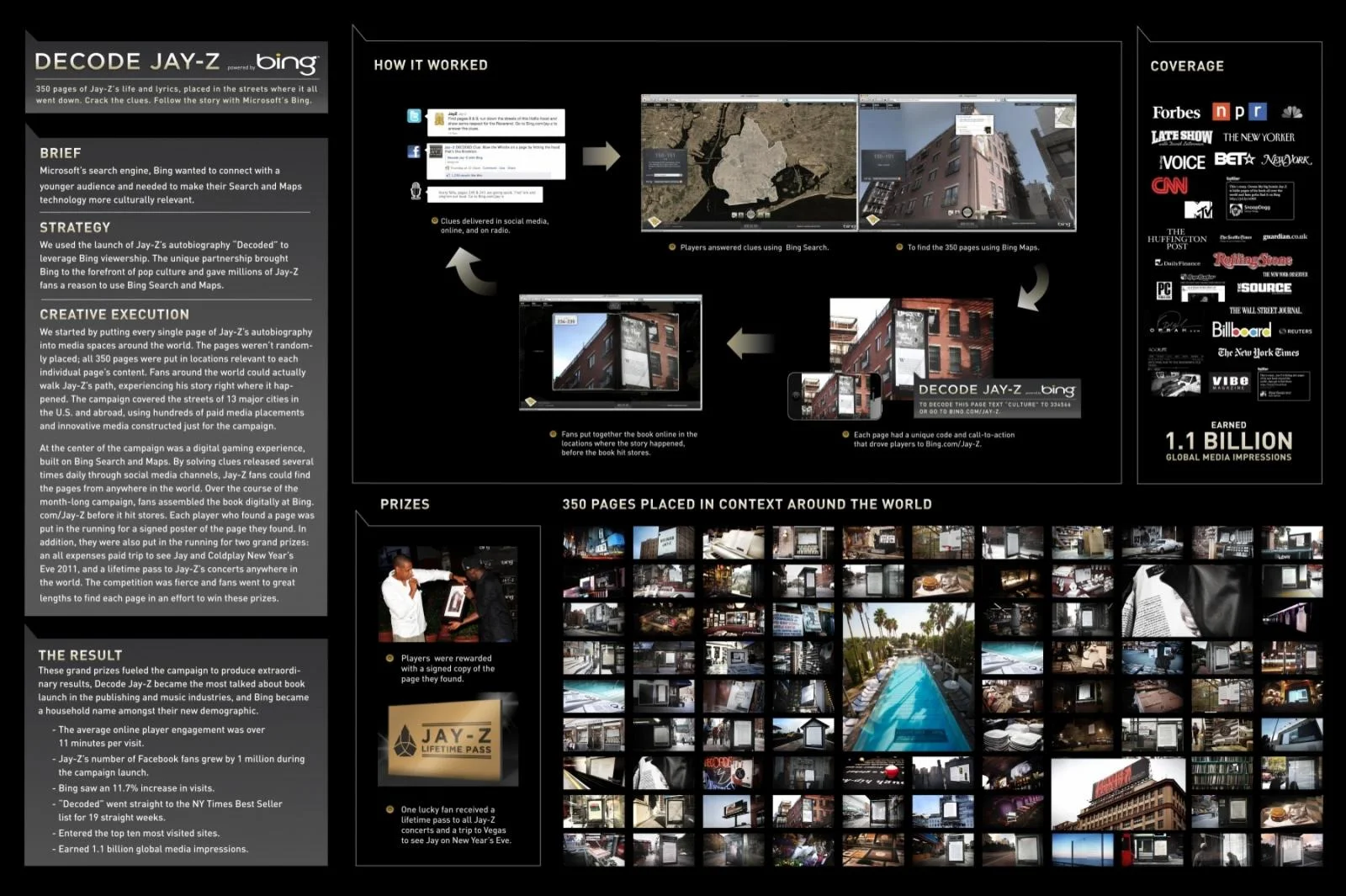Click the NBC peacock logo

click(1292, 112)
